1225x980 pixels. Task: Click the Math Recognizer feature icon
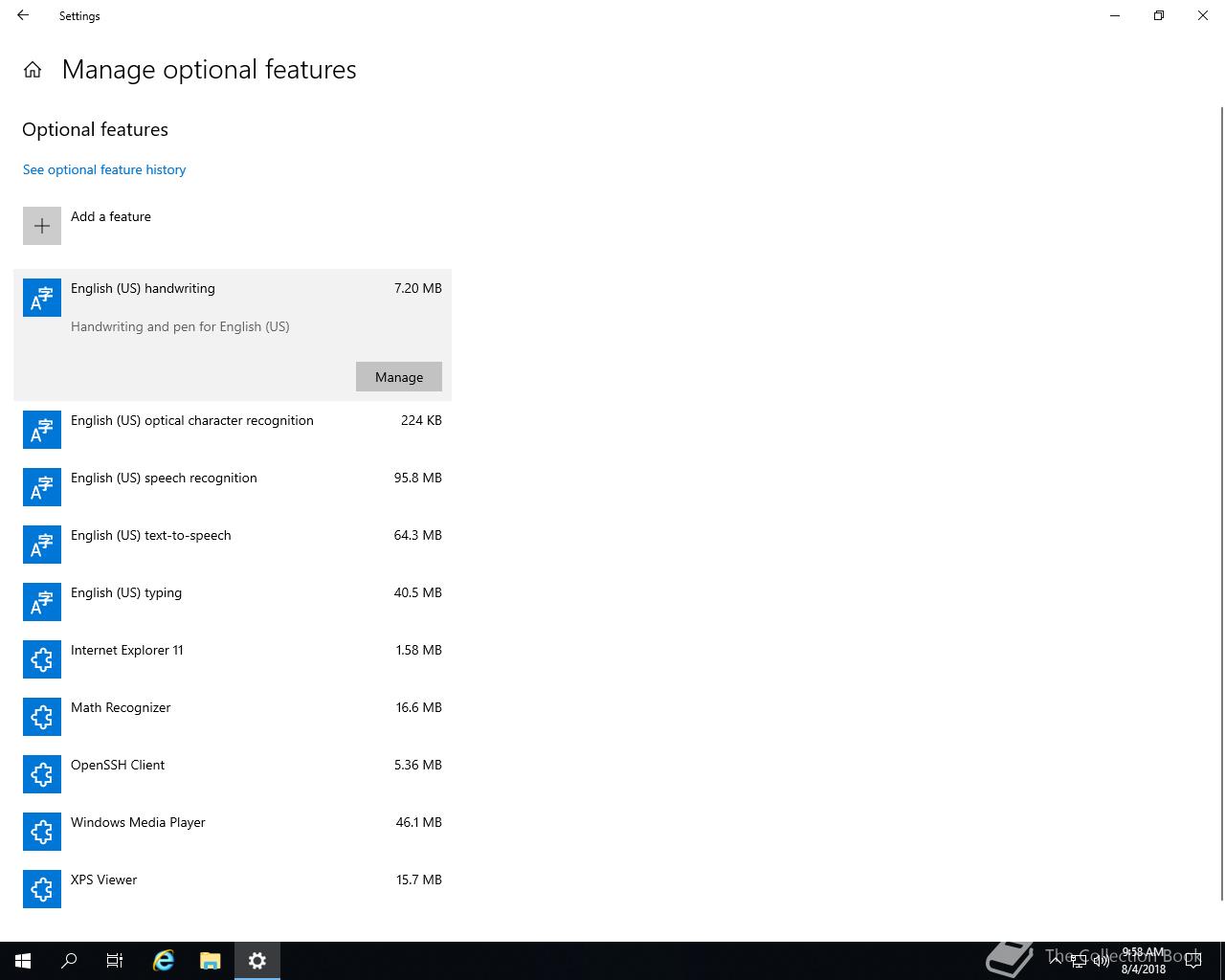[x=42, y=717]
